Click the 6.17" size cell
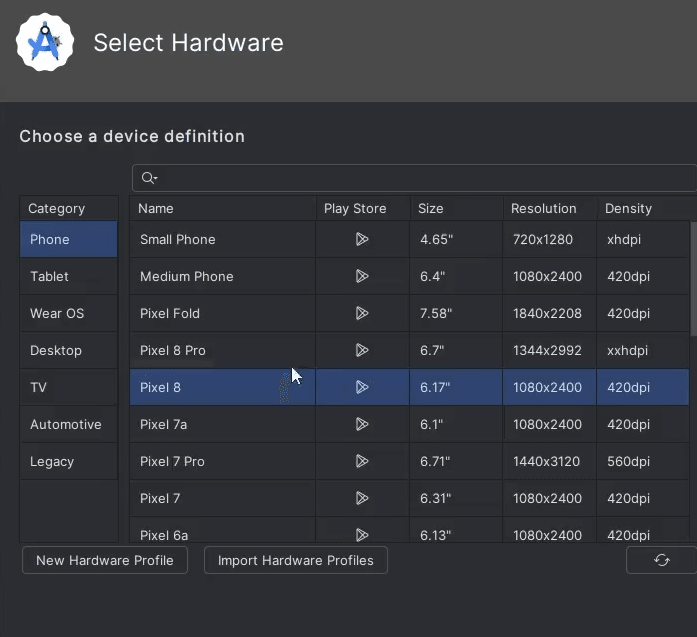The height and width of the screenshot is (637, 697). pyautogui.click(x=456, y=387)
